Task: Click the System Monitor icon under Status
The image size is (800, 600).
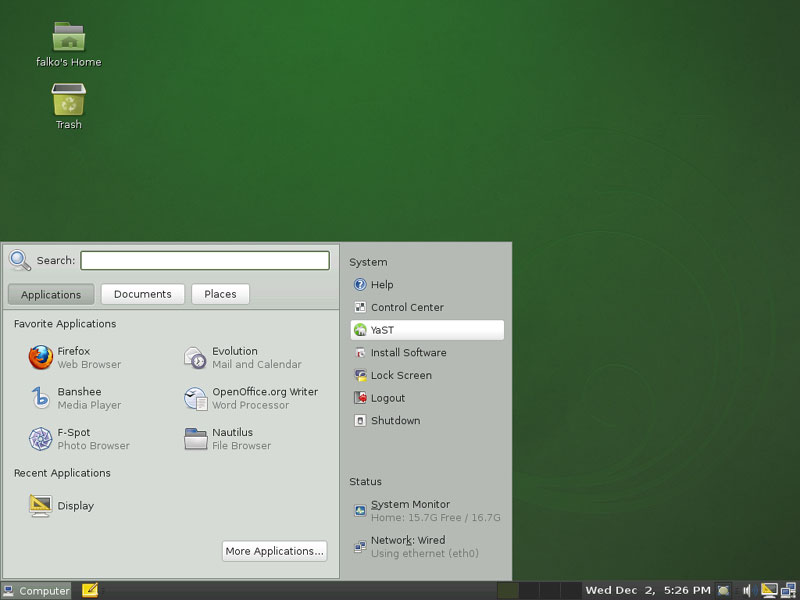Action: tap(360, 510)
